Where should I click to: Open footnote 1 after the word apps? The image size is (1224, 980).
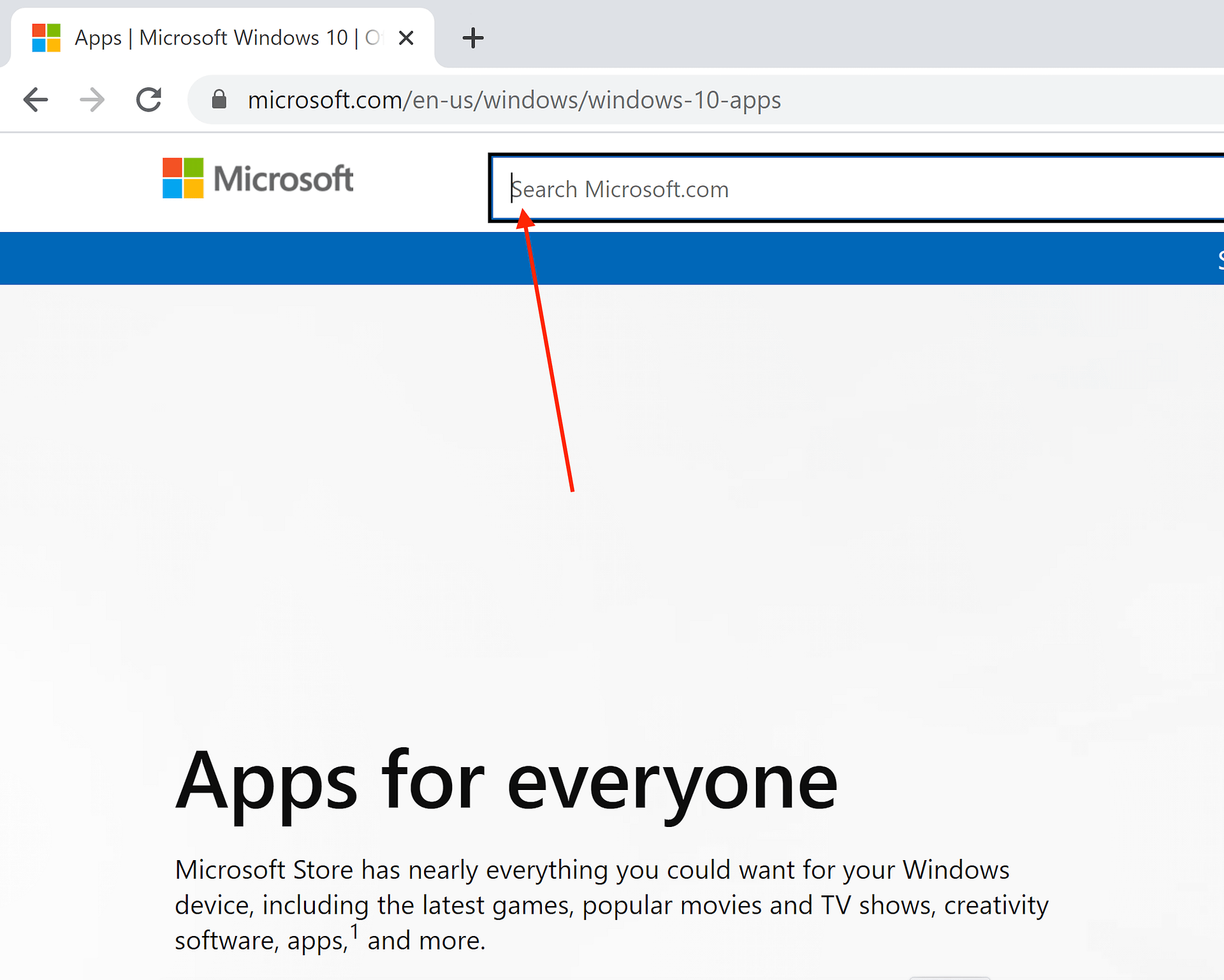click(x=354, y=932)
